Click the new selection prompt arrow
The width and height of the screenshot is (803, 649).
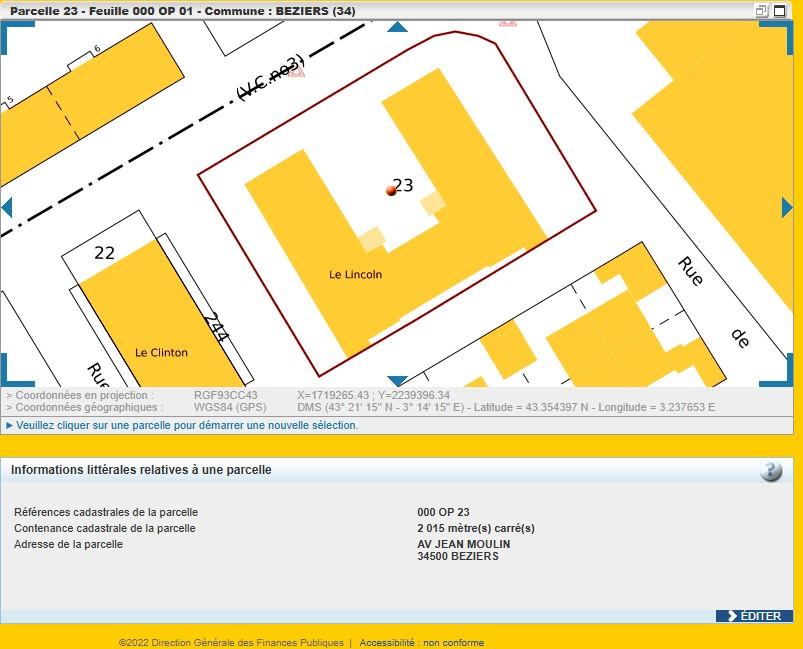click(x=9, y=426)
